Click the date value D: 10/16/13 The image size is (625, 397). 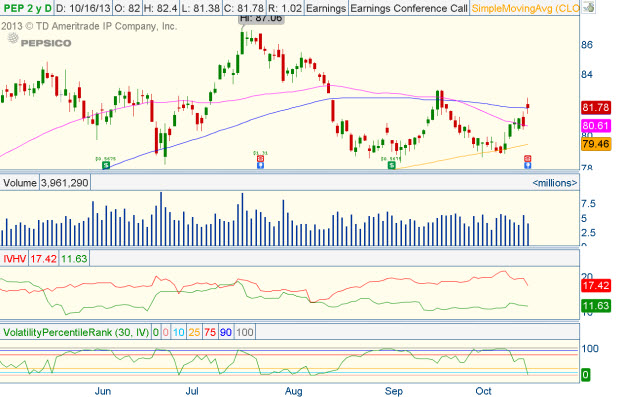point(83,8)
